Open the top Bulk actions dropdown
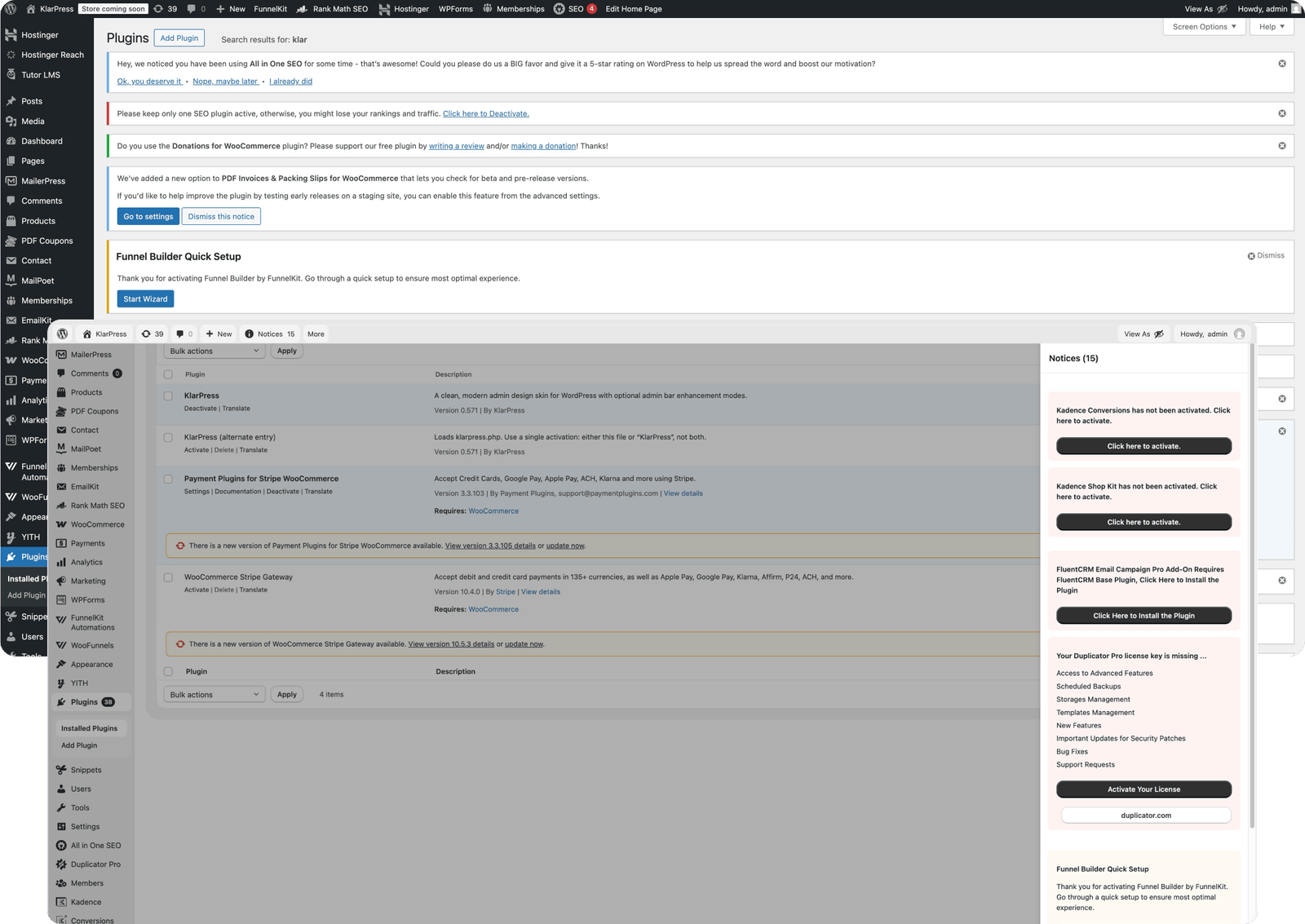Image resolution: width=1305 pixels, height=924 pixels. pos(214,351)
